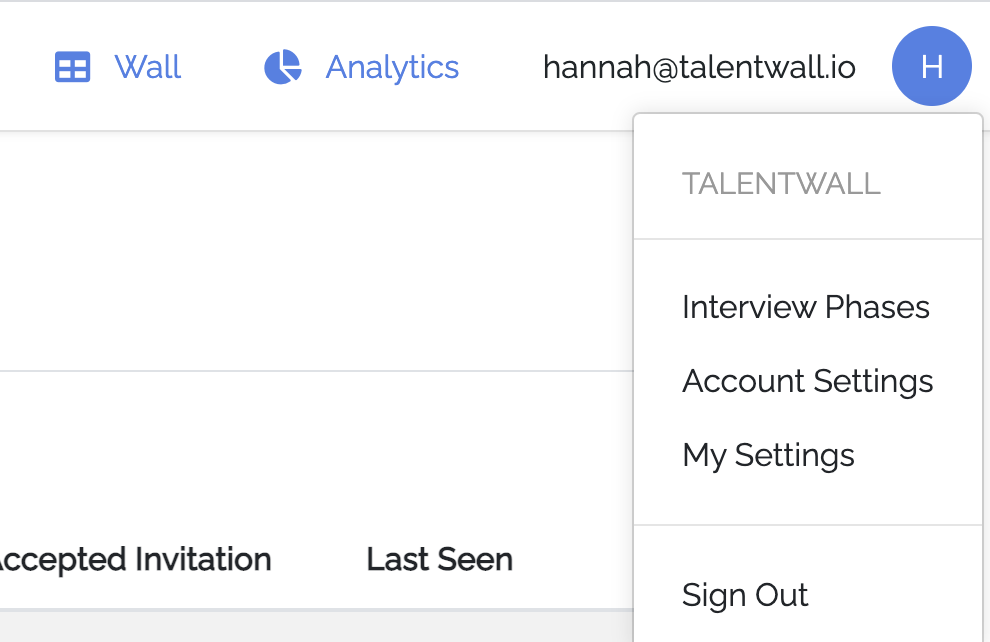Sort by the Last Seen column header

439,560
